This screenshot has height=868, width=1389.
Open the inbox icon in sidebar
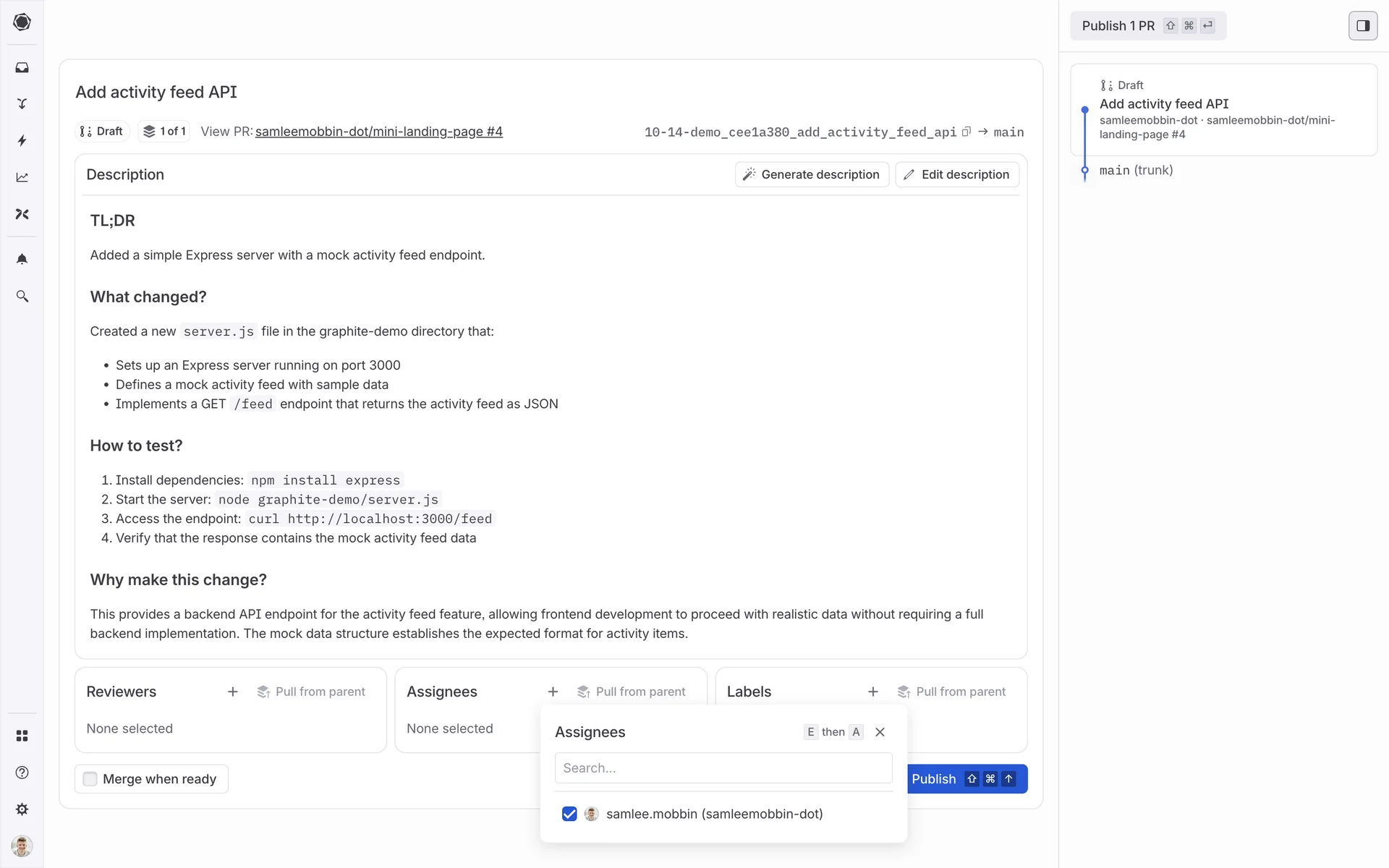[x=22, y=67]
